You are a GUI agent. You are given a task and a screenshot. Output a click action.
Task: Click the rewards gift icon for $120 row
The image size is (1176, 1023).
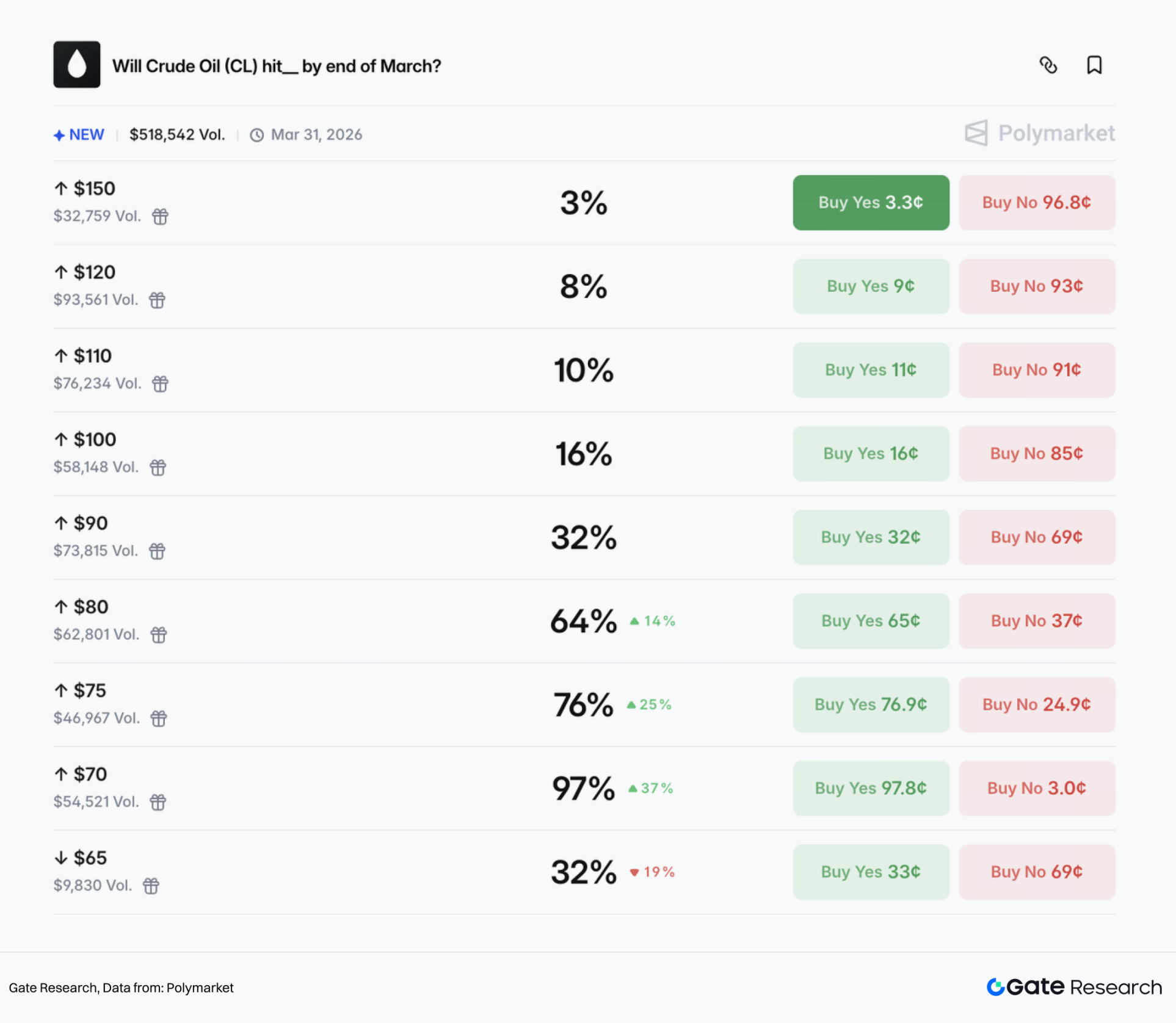click(158, 300)
